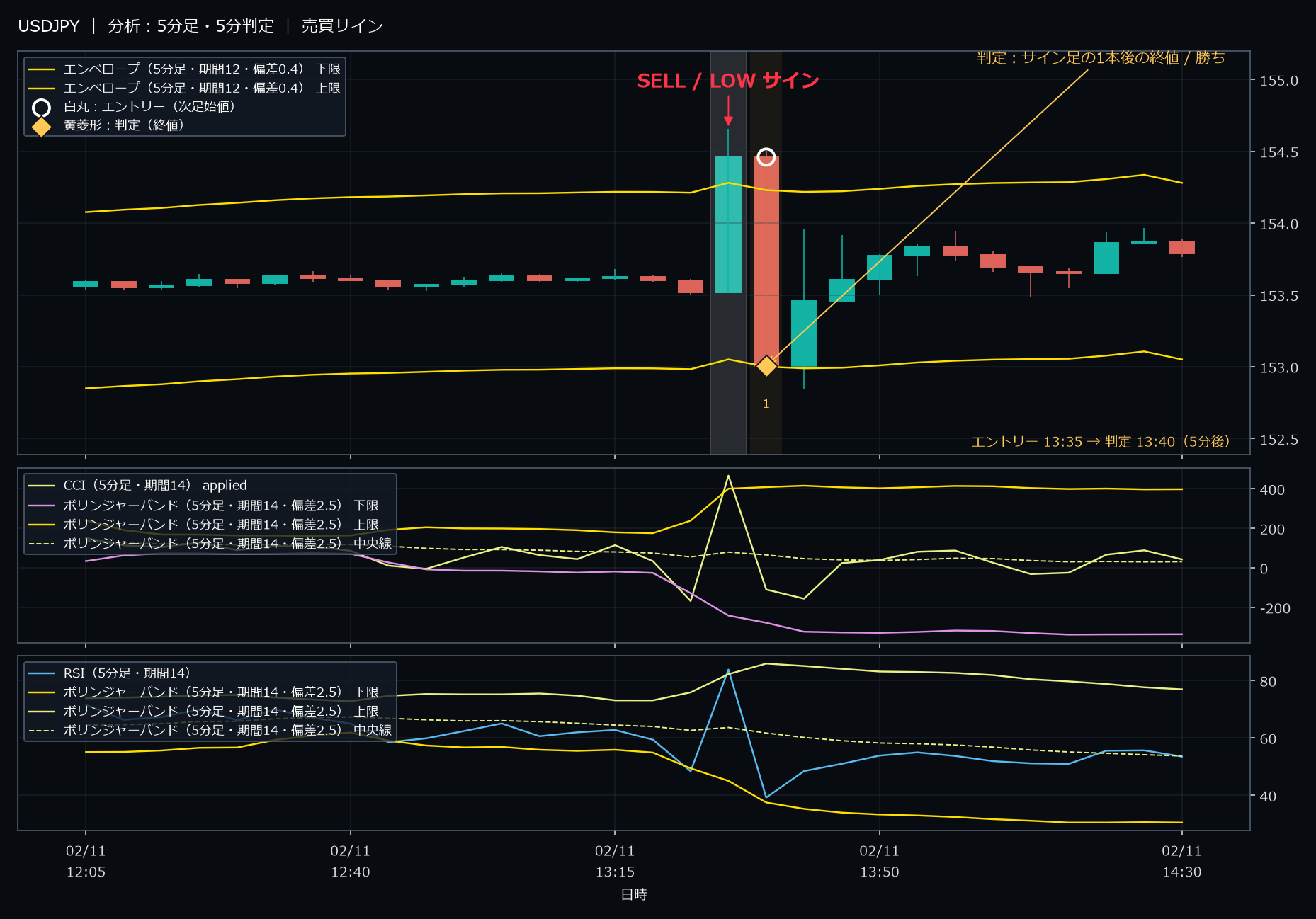1316x919 pixels.
Task: Click the 152.5 price axis label
Action: click(x=1278, y=440)
